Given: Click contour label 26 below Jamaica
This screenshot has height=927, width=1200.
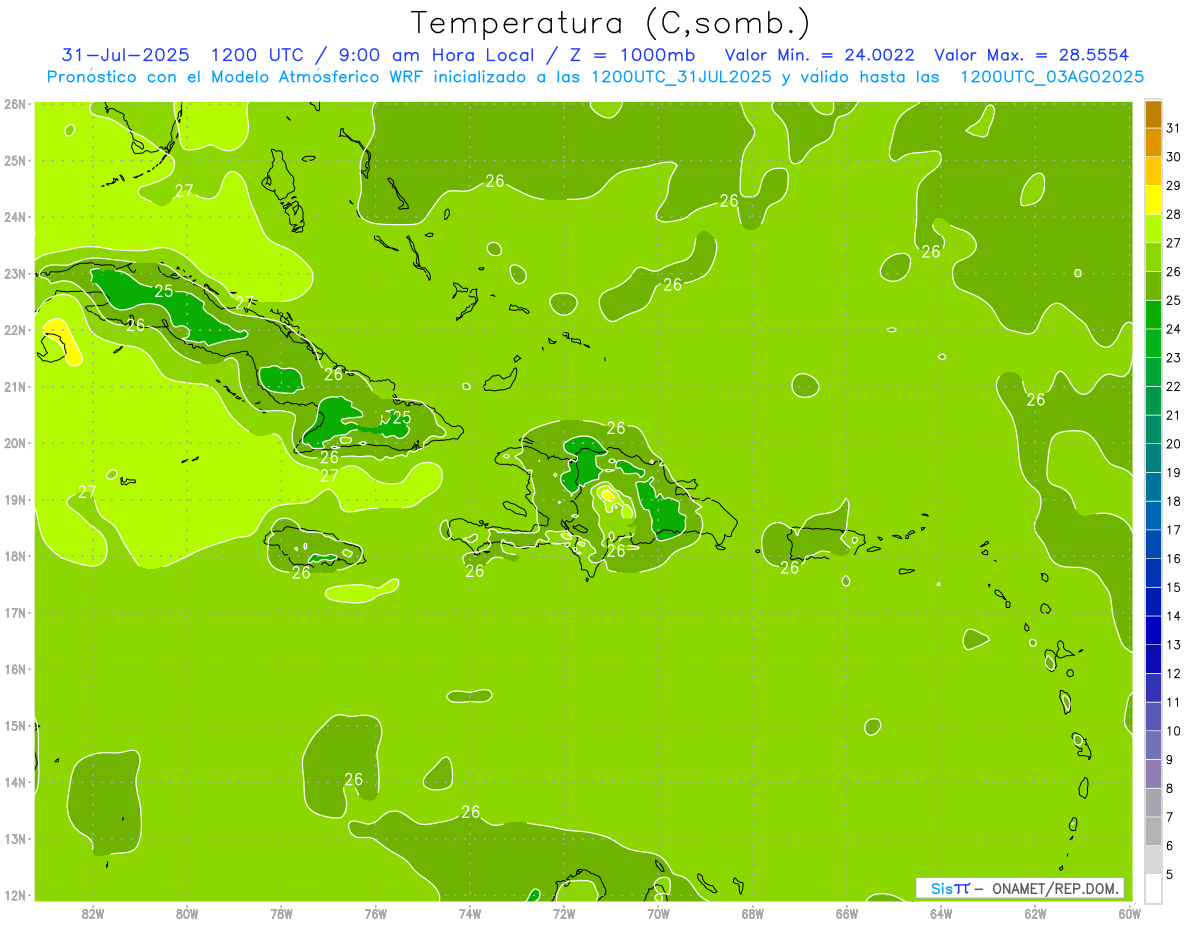Looking at the screenshot, I should pos(301,573).
